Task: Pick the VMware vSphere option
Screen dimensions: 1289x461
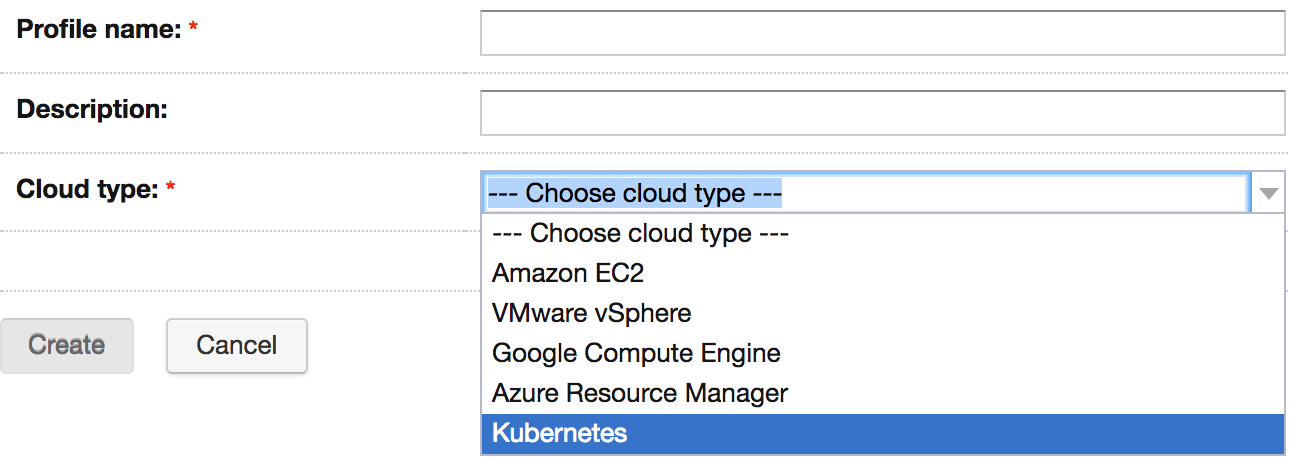Action: click(882, 313)
